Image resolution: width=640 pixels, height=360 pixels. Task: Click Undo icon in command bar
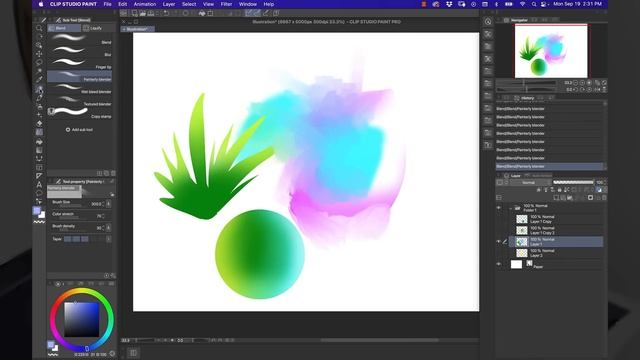pos(166,13)
